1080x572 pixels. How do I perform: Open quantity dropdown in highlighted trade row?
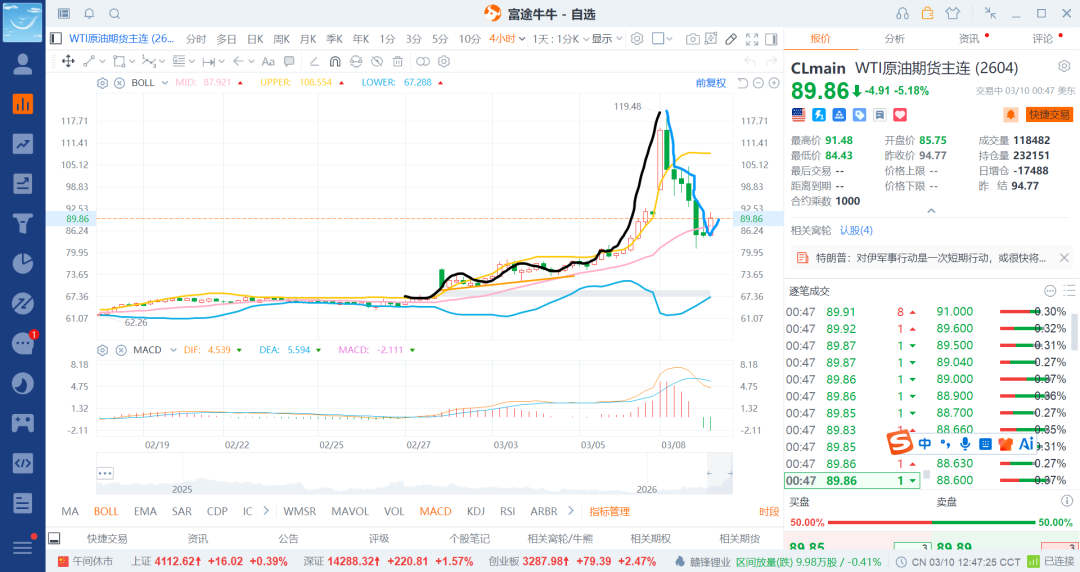(x=913, y=480)
